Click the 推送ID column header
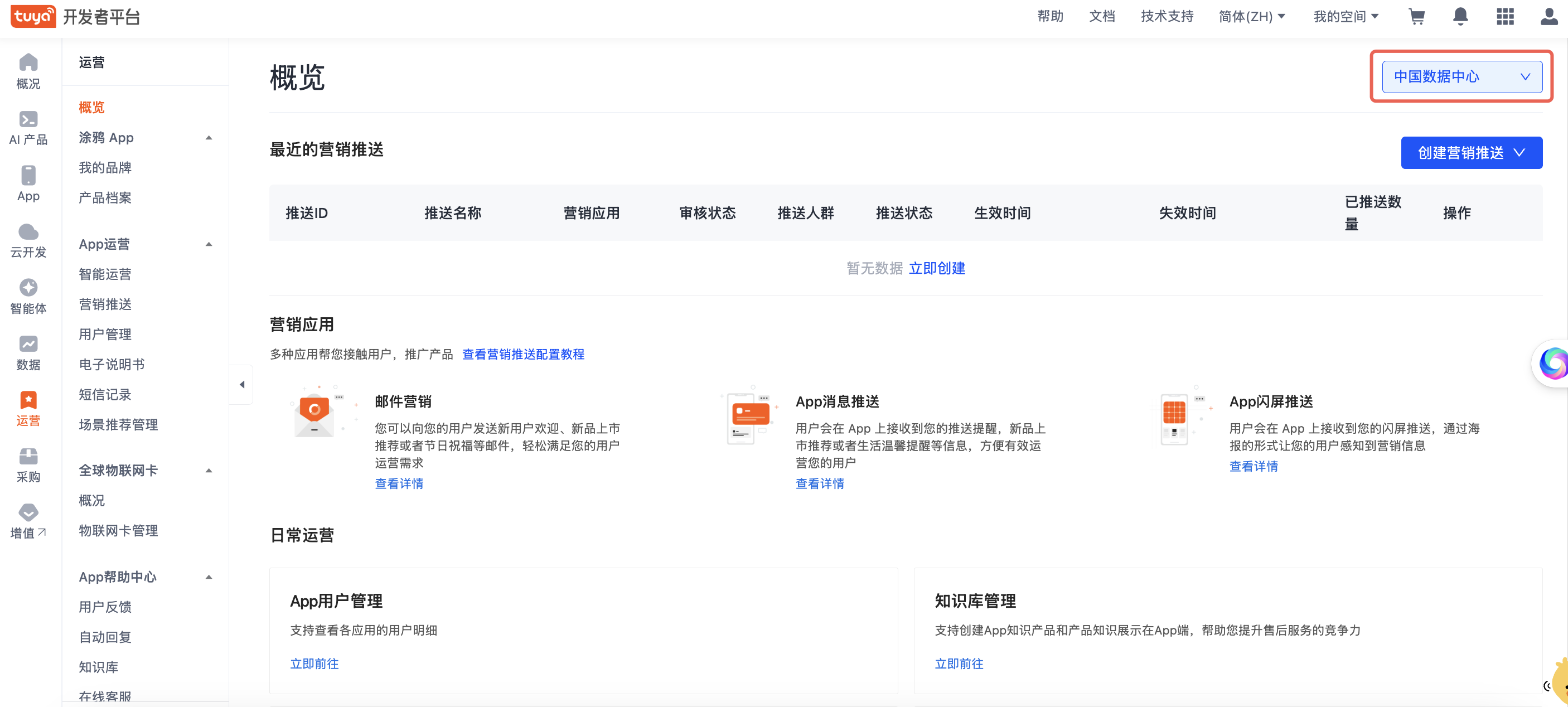The image size is (1568, 707). pos(306,213)
